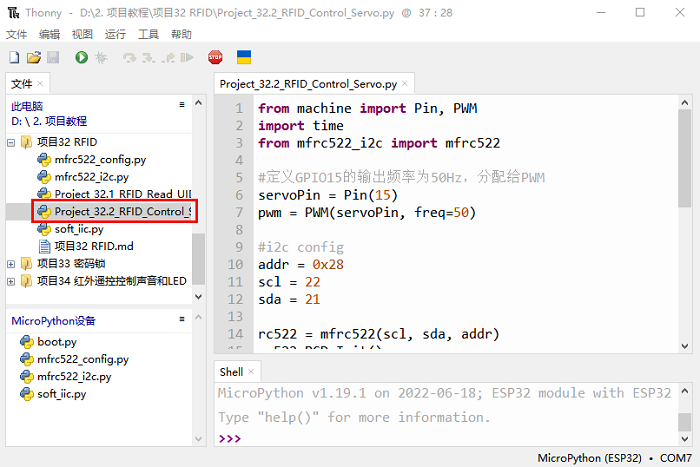This screenshot has width=700, height=467.
Task: Open the 工具 menu
Action: (x=148, y=34)
